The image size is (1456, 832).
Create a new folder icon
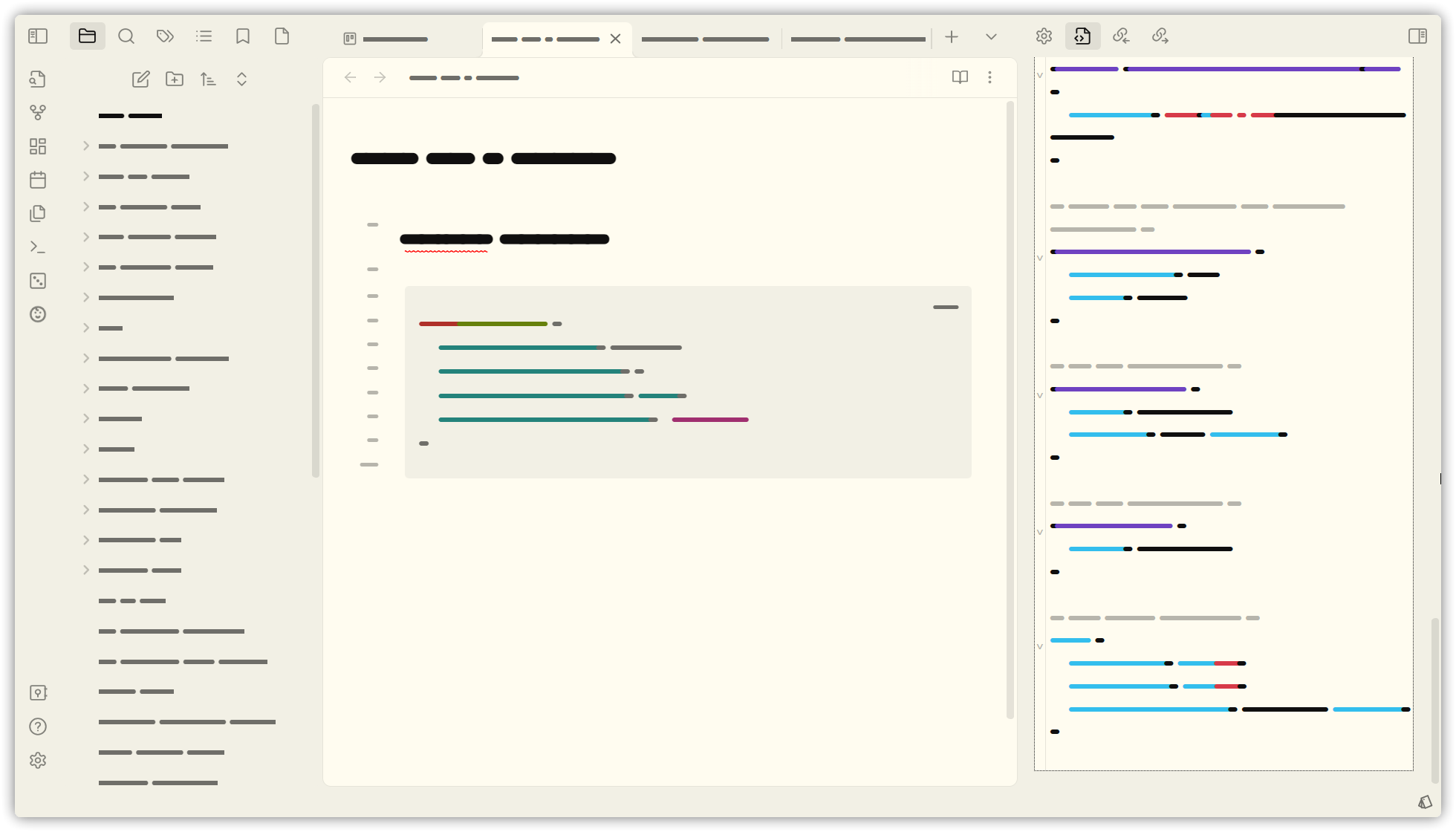175,79
